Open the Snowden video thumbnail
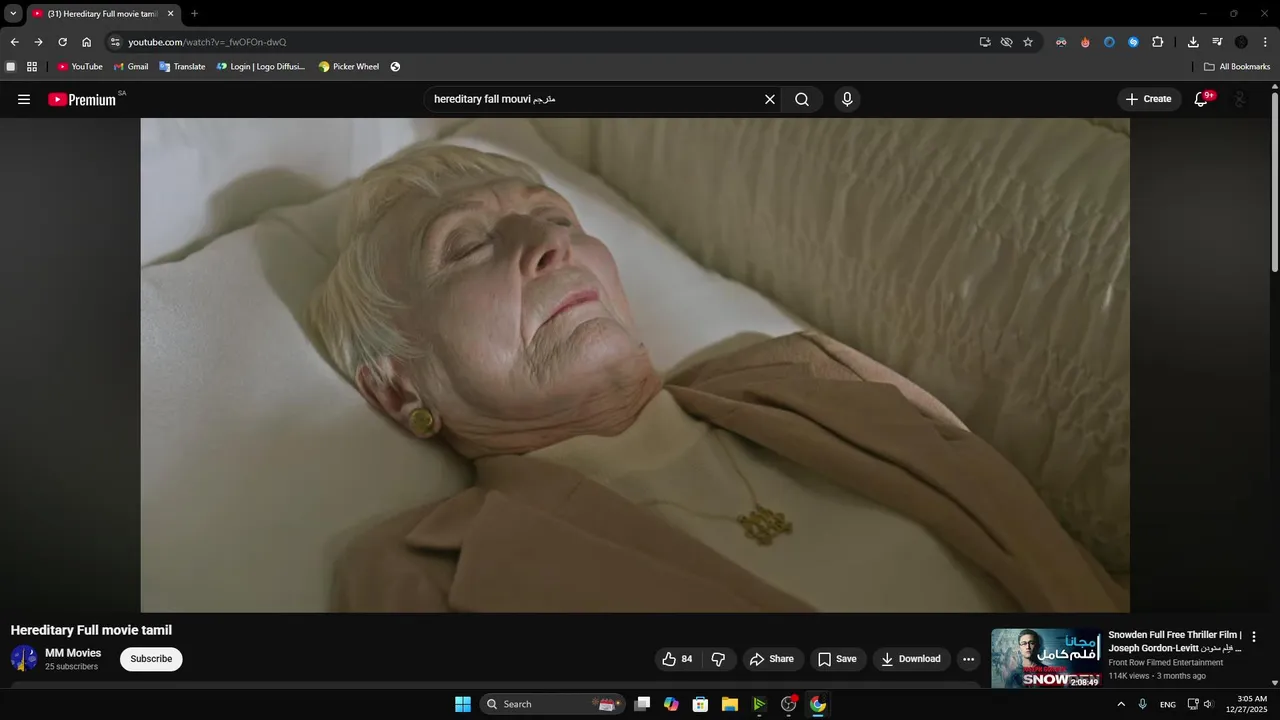 point(1046,659)
